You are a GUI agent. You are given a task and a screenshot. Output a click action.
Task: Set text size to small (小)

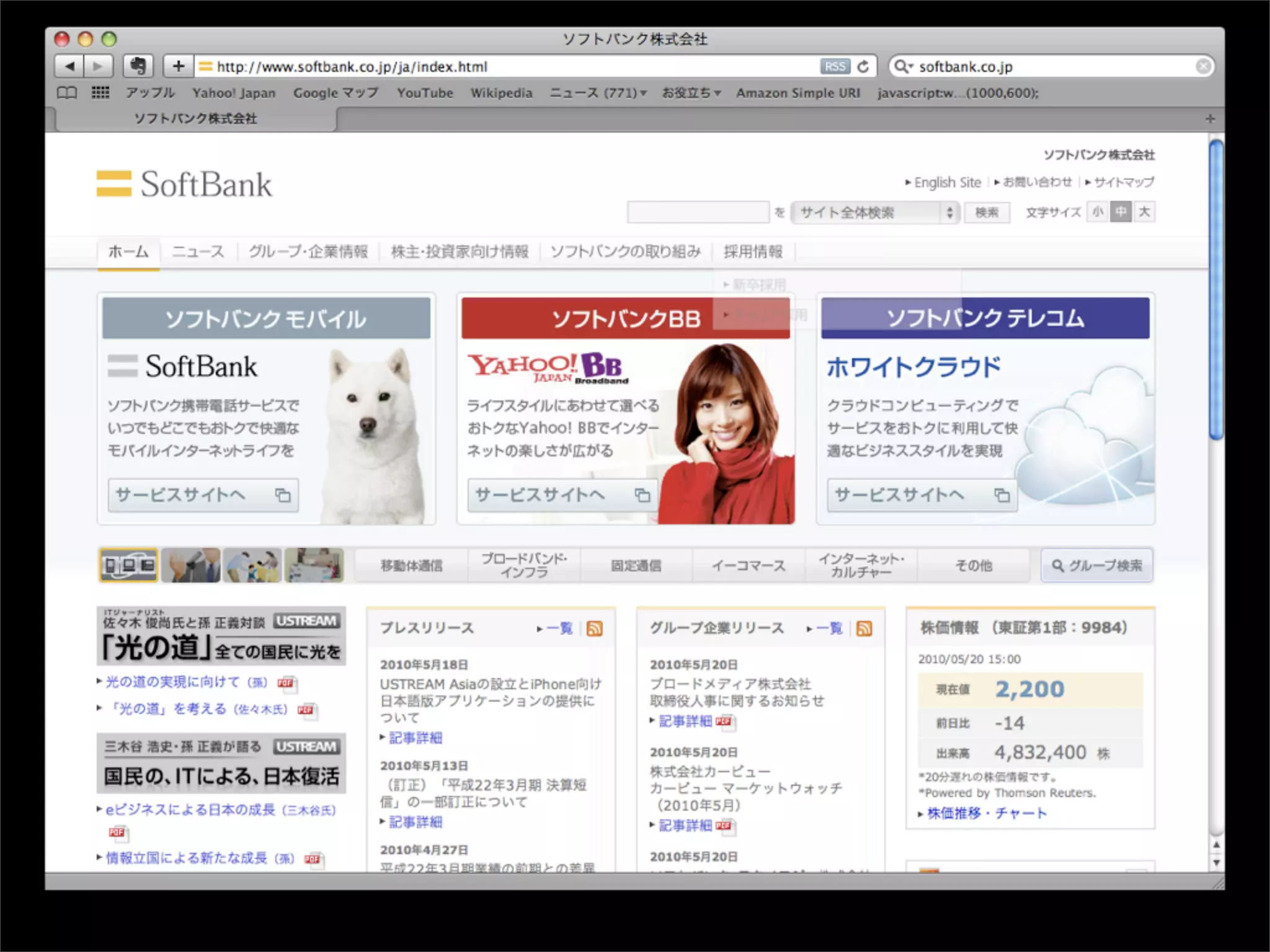(x=1098, y=212)
